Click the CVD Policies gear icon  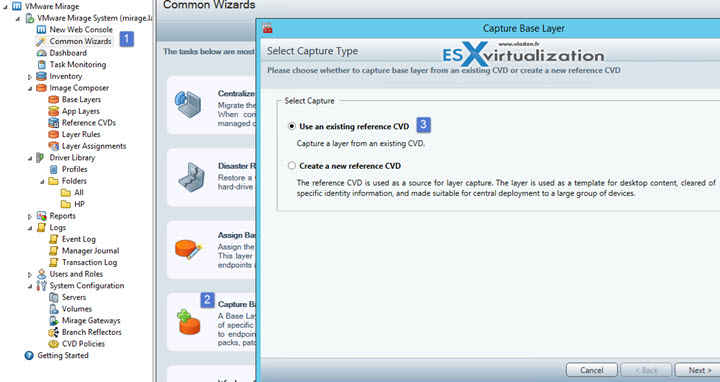(54, 343)
